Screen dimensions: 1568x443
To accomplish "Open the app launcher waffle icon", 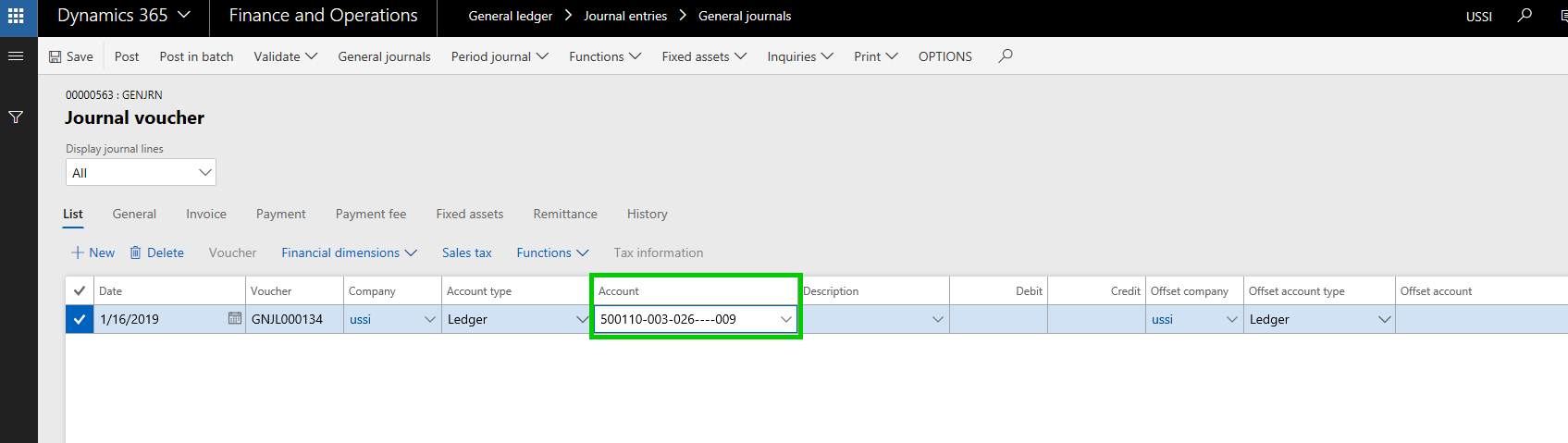I will click(16, 16).
